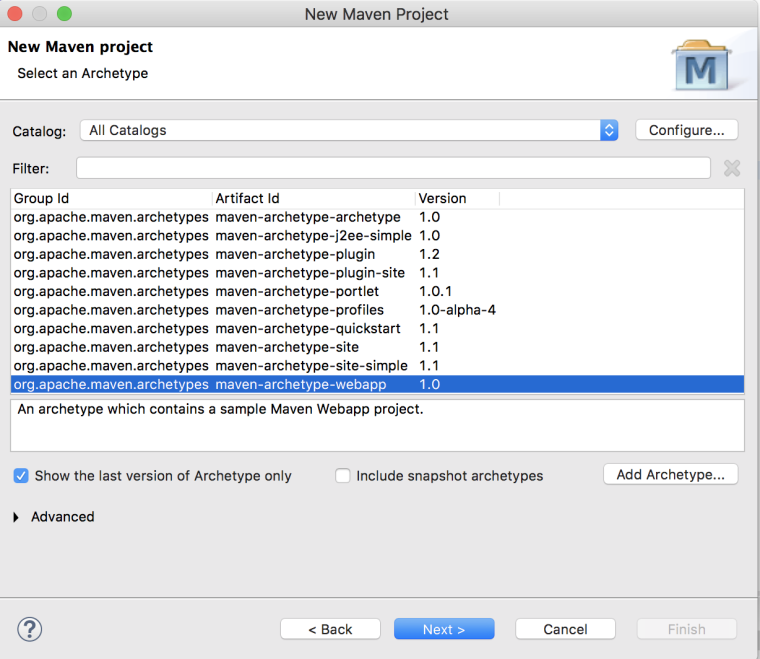The width and height of the screenshot is (760, 659).
Task: Enable Include snapshot archetypes checkbox
Action: click(343, 476)
